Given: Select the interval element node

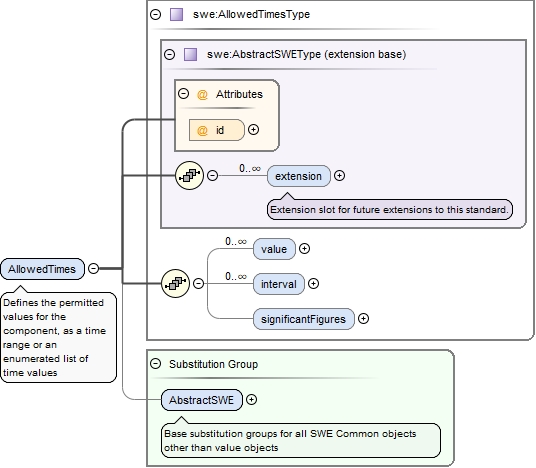Looking at the screenshot, I should (x=279, y=284).
